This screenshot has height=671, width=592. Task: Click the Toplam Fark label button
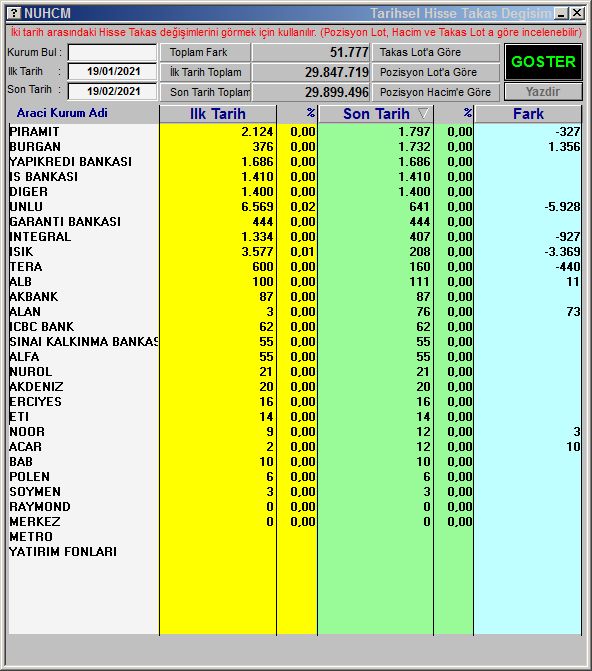tap(205, 53)
